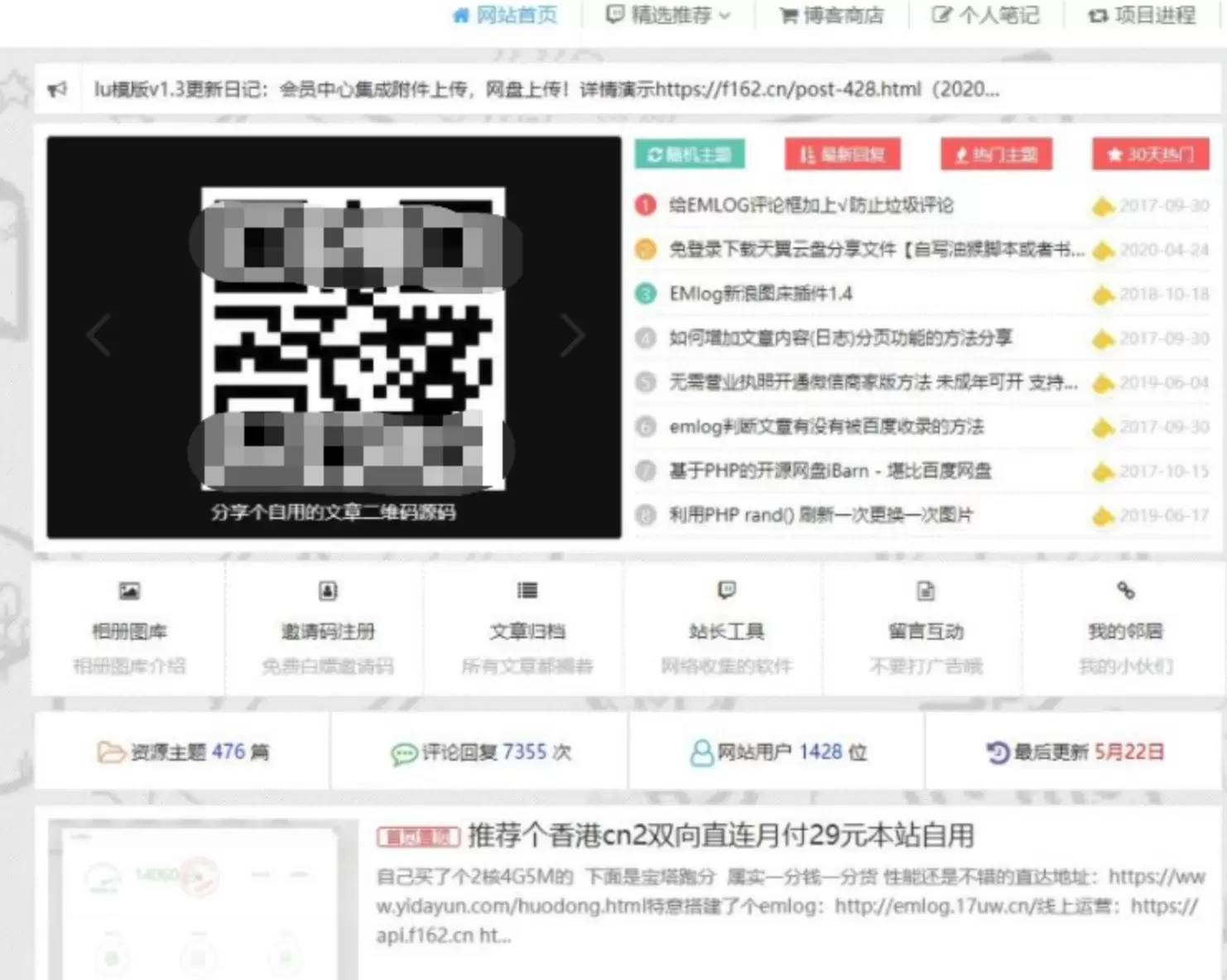Open the 留言互动 title link
1227x980 pixels.
point(926,632)
